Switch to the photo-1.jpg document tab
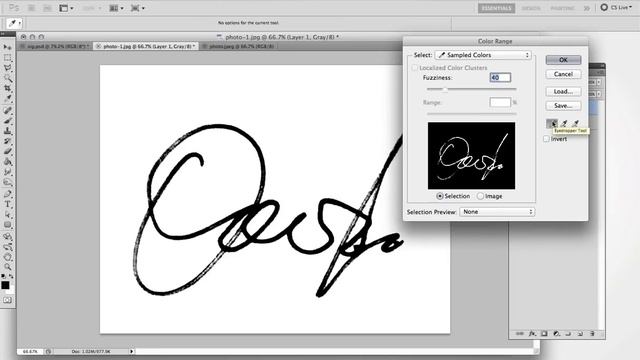 pyautogui.click(x=146, y=47)
